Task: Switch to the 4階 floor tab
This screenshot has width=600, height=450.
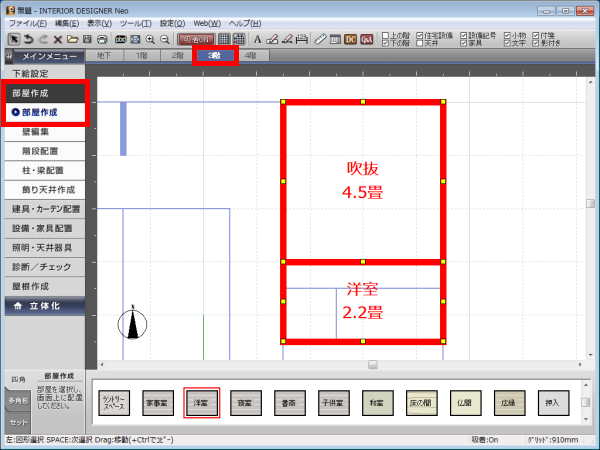Action: (x=249, y=55)
